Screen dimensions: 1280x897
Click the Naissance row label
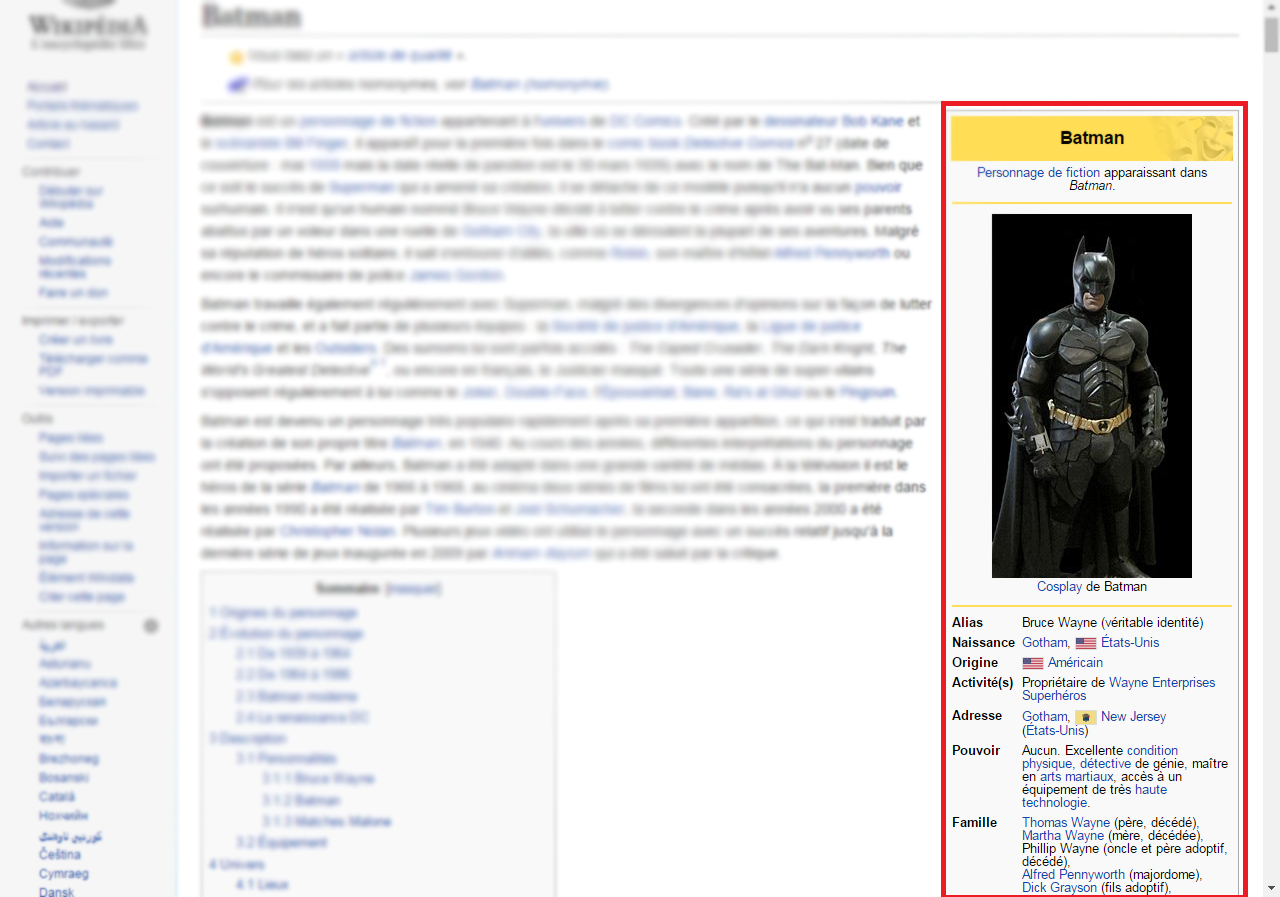984,643
